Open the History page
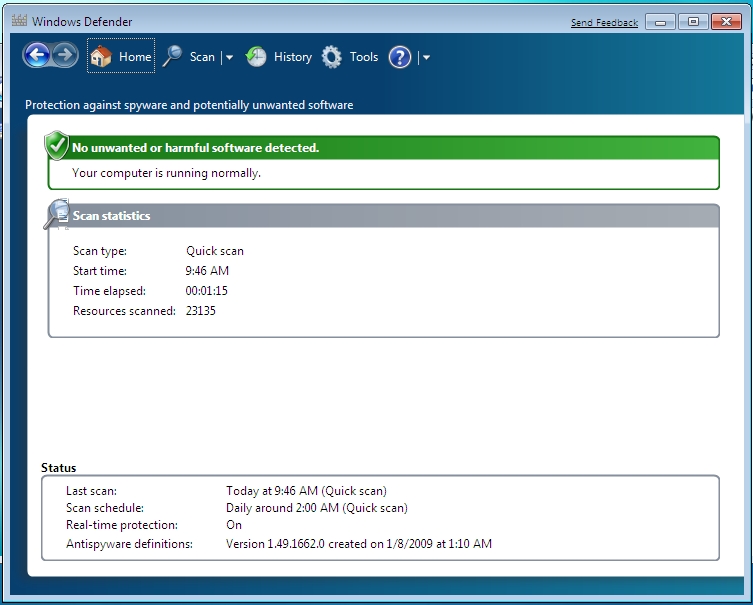Viewport: 753px width, 605px height. point(293,57)
